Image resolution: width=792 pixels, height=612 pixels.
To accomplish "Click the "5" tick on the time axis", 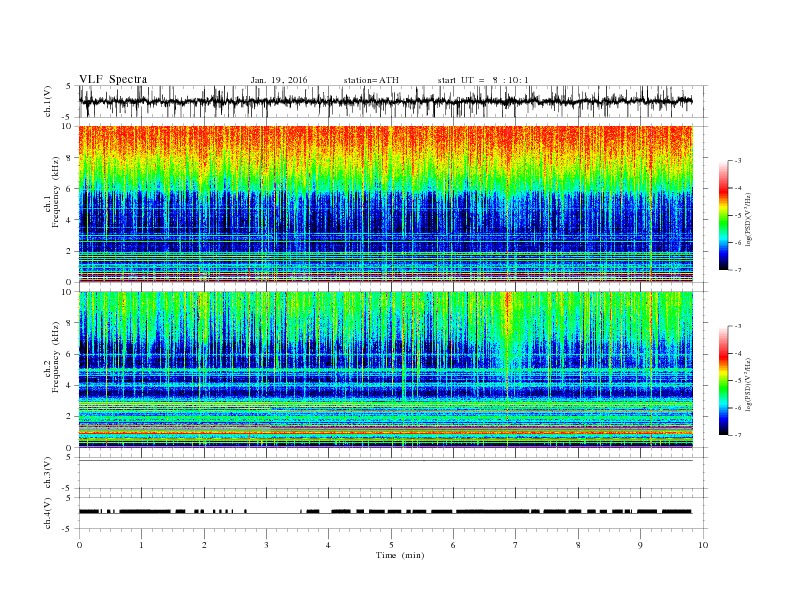I will (391, 545).
